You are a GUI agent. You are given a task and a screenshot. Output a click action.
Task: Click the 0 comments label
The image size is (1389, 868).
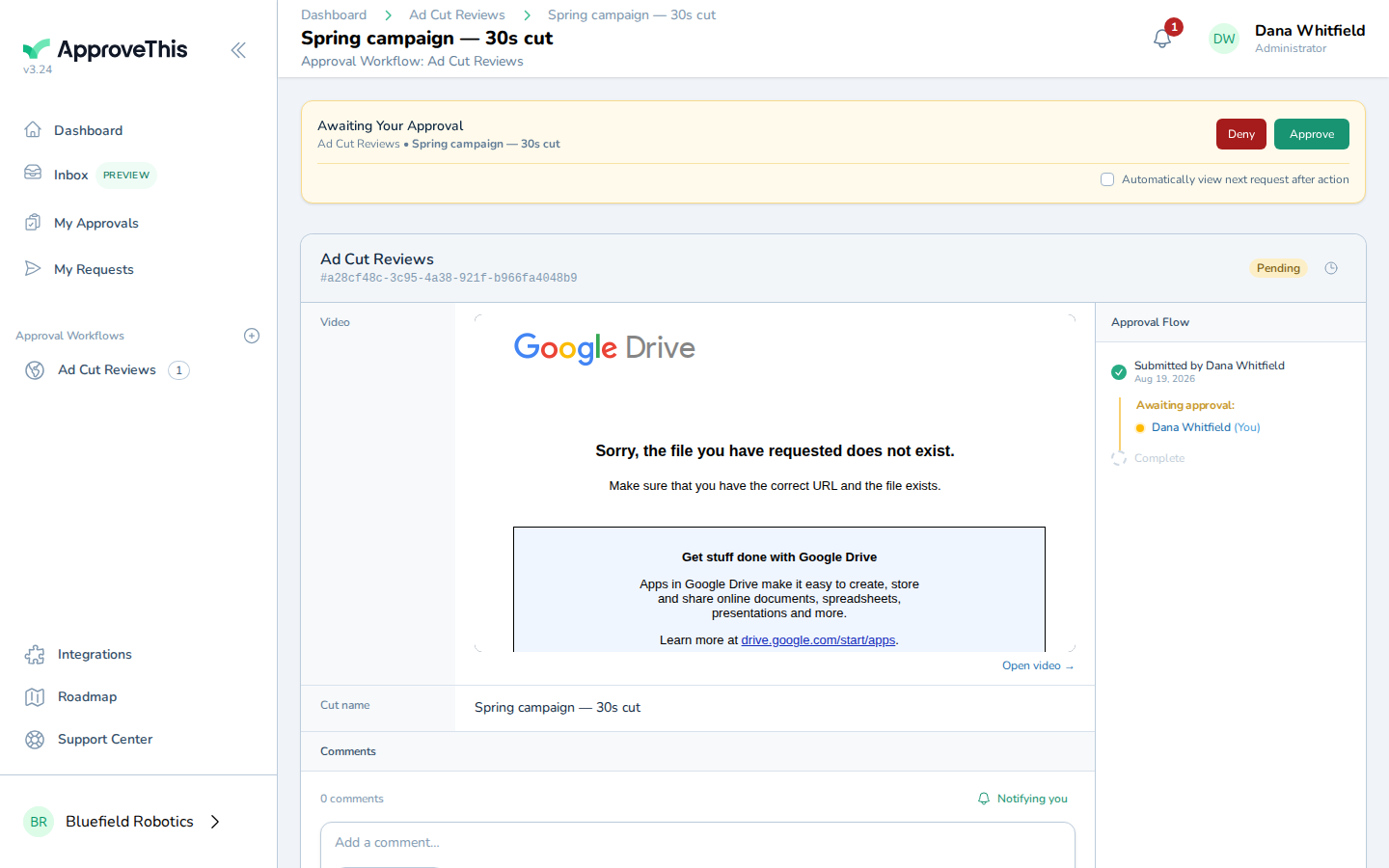click(x=352, y=799)
